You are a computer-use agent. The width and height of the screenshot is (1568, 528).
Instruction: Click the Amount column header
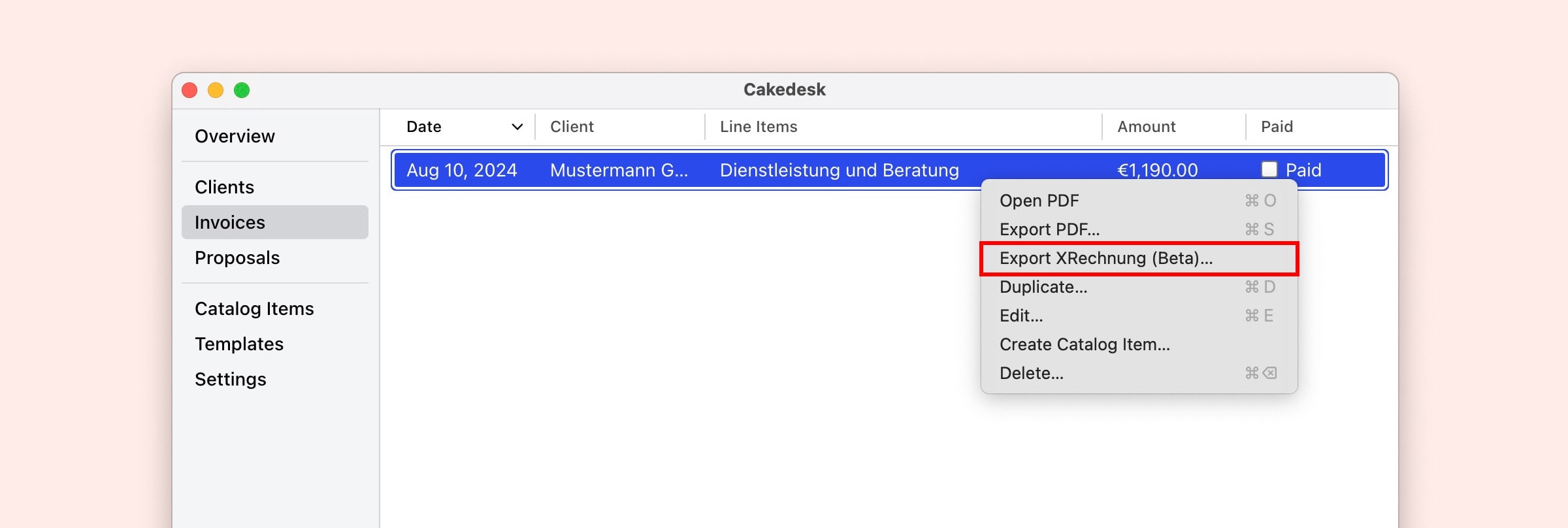point(1146,127)
